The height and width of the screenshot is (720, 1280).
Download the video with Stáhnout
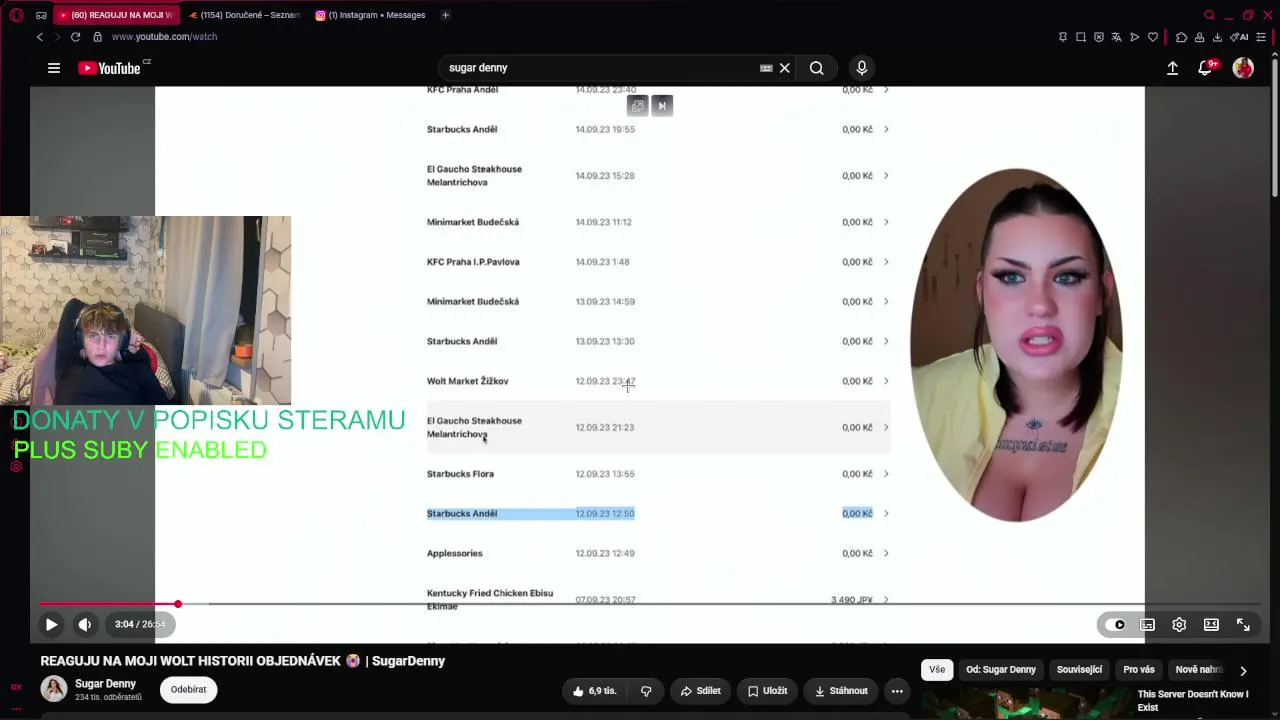[x=841, y=691]
